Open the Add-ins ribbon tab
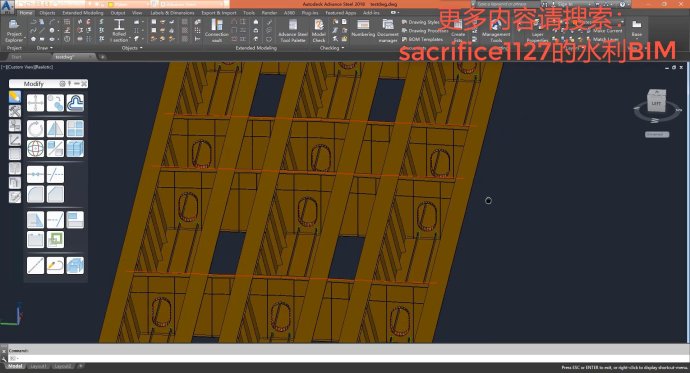 (x=371, y=13)
